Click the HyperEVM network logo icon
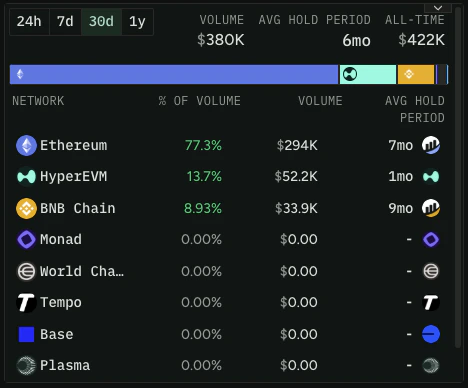This screenshot has height=388, width=468. point(26,177)
